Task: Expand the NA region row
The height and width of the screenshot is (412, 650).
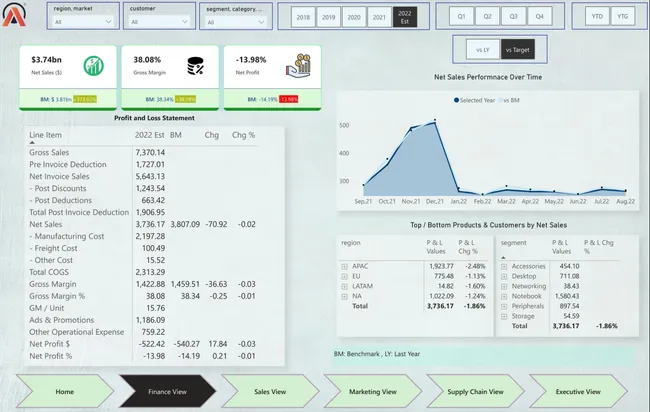Action: (x=344, y=296)
